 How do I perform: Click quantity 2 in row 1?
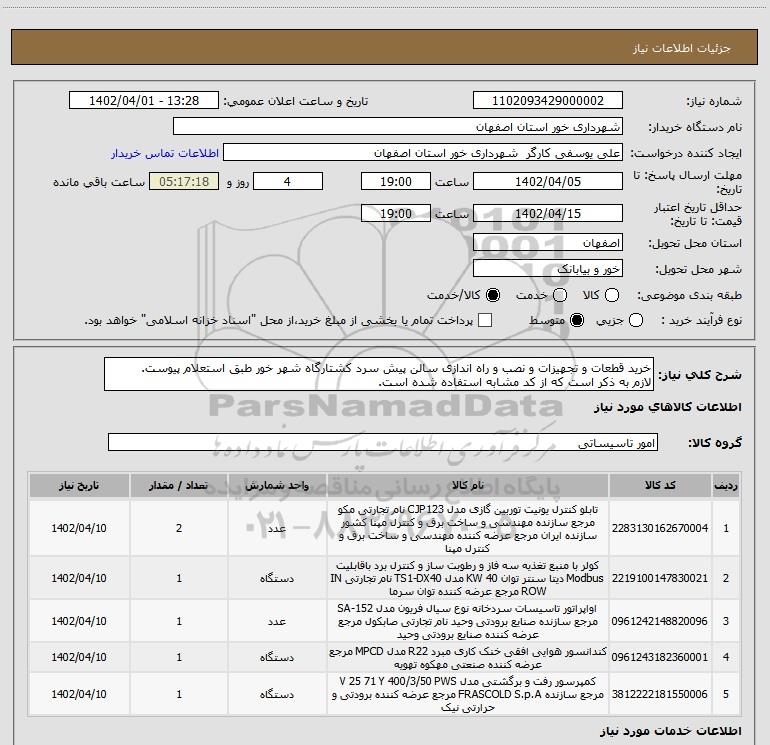[x=179, y=528]
